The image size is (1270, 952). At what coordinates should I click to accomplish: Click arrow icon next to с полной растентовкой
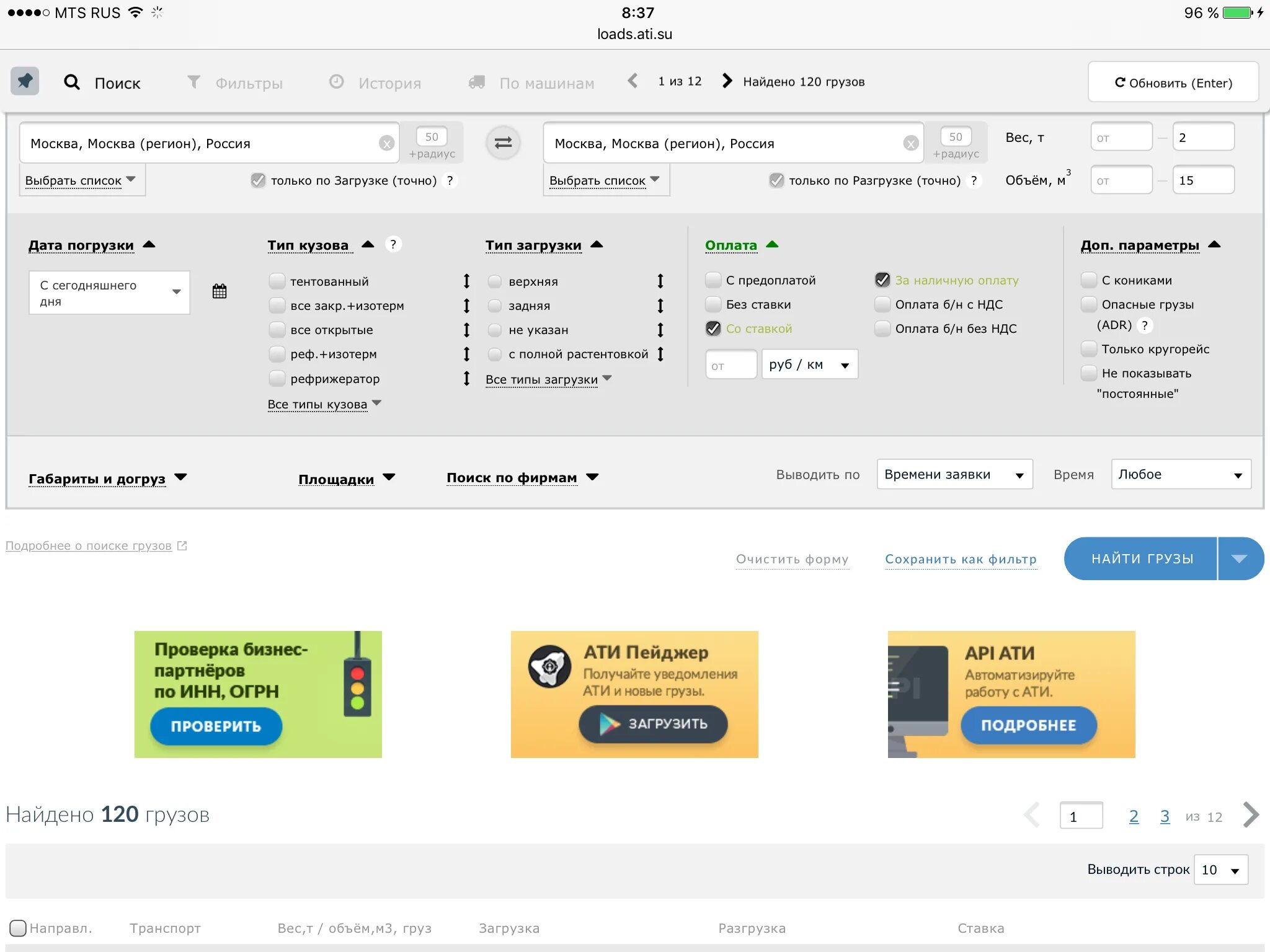pos(660,354)
